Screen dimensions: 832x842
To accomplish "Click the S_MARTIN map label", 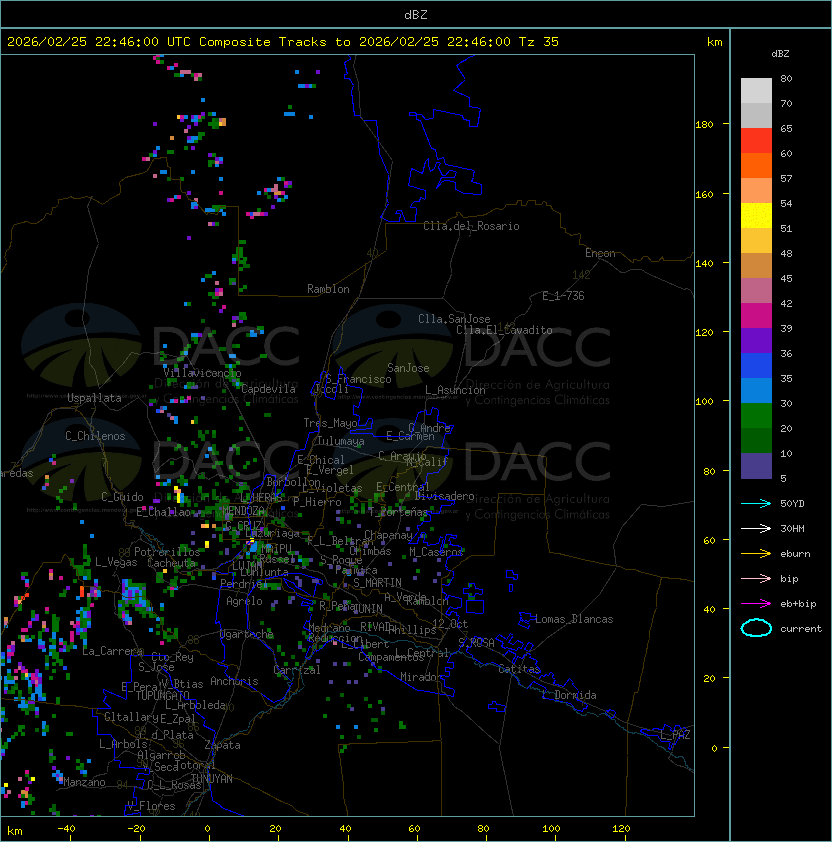I will point(377,582).
